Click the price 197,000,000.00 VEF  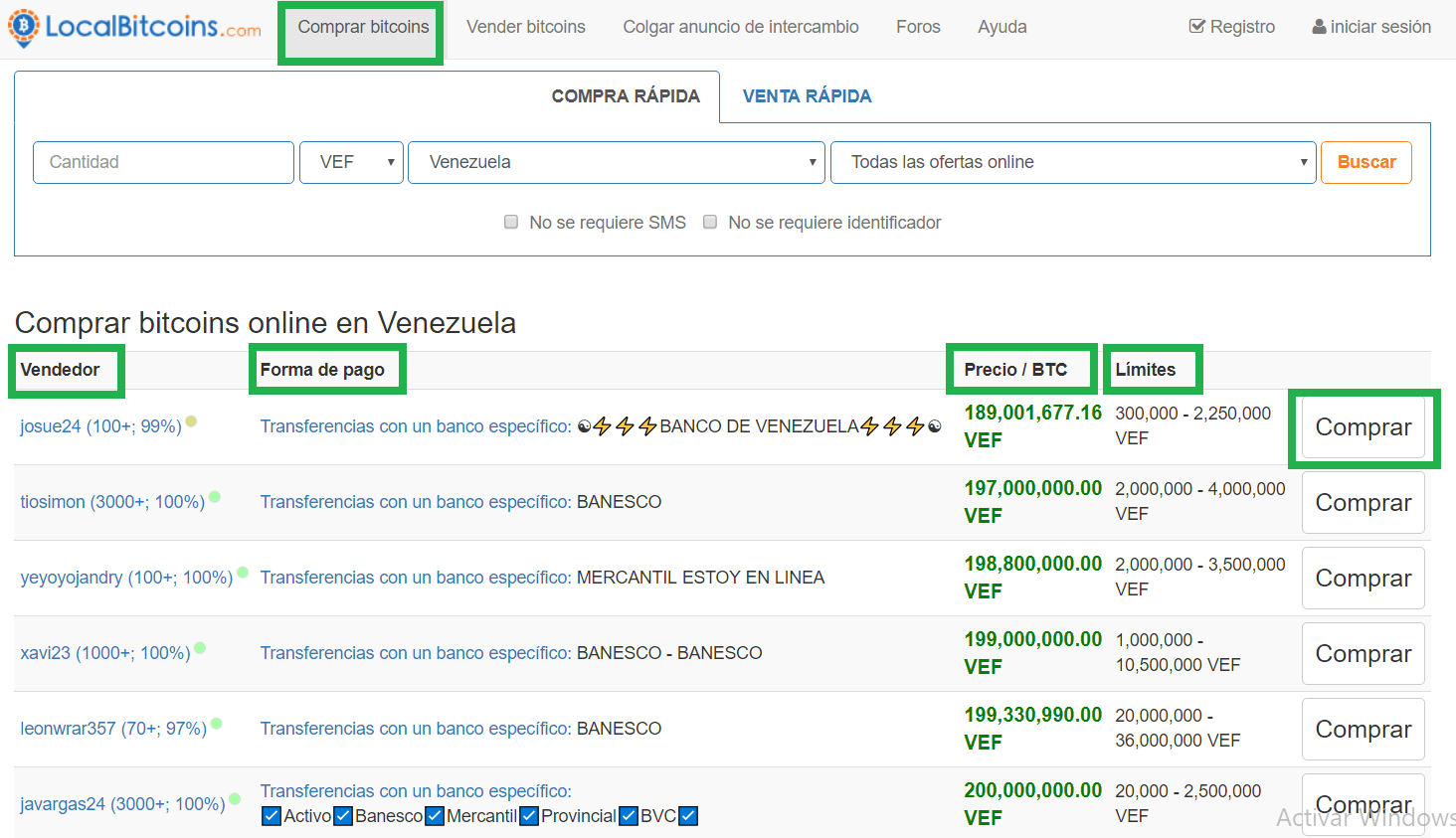[x=1032, y=502]
